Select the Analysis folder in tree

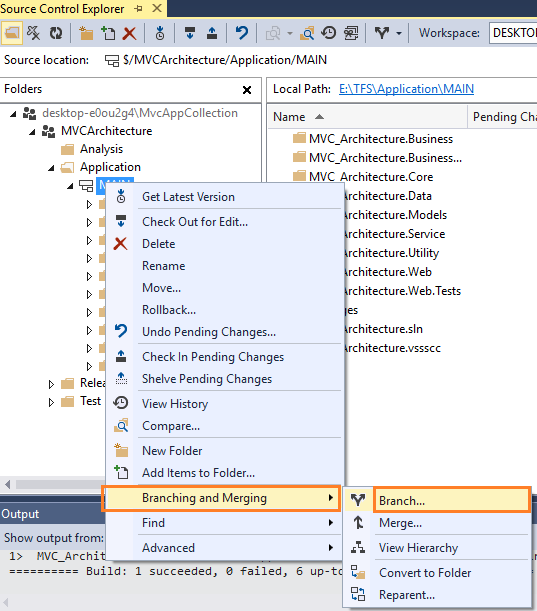pyautogui.click(x=101, y=149)
